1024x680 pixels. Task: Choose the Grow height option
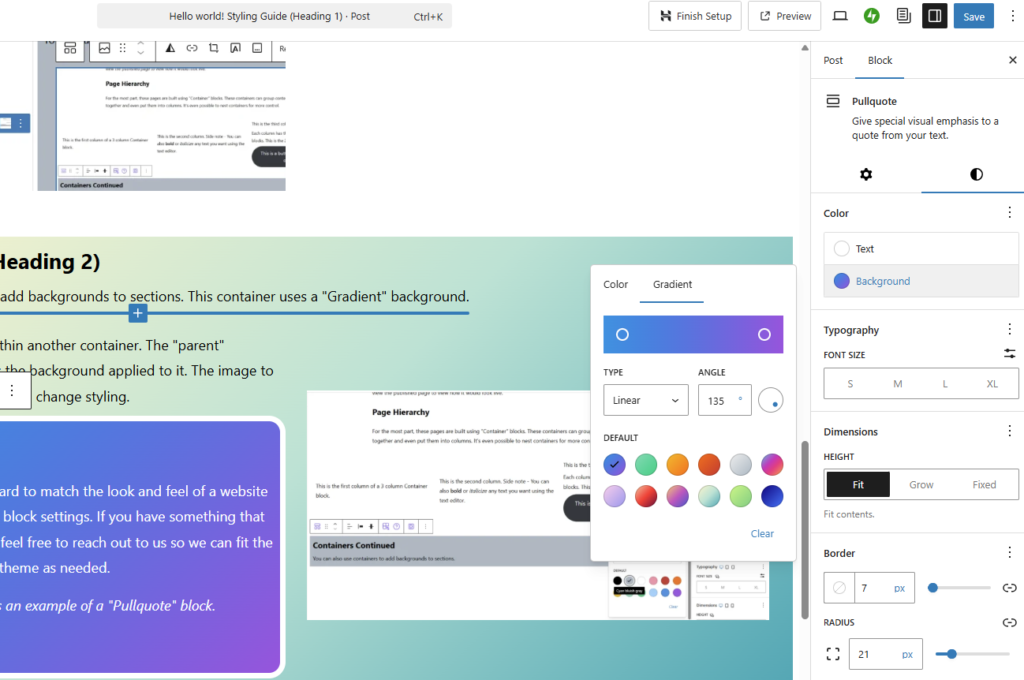coord(921,485)
